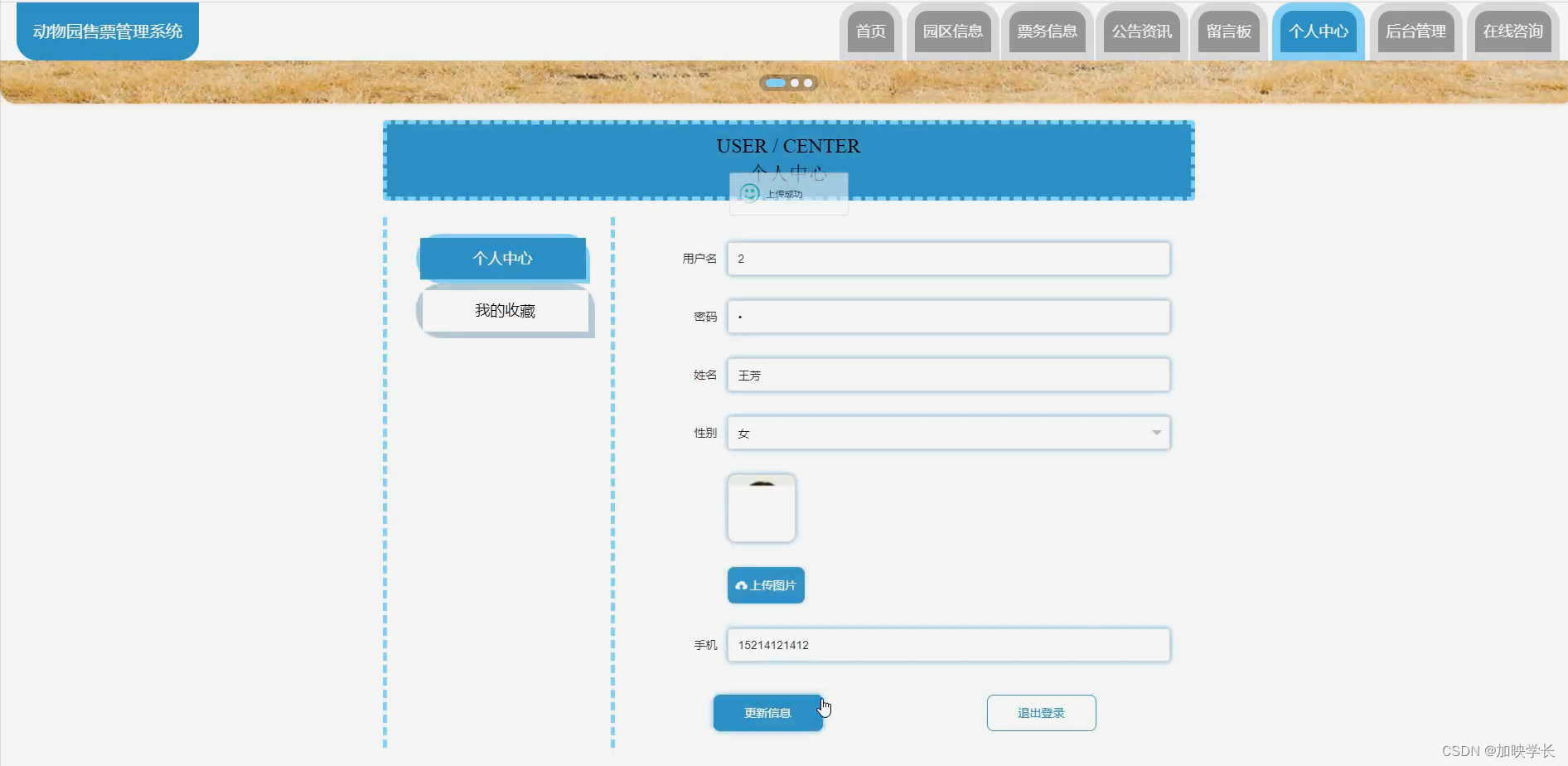The image size is (1568, 766).
Task: Open the 在线咨询 tab
Action: coord(1512,32)
